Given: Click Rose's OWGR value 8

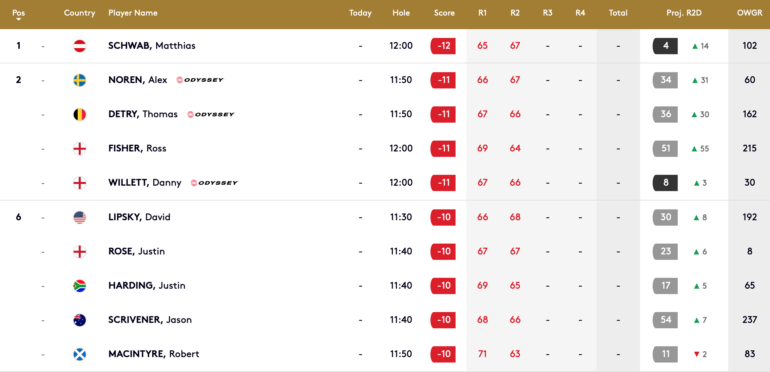Looking at the screenshot, I should 749,252.
